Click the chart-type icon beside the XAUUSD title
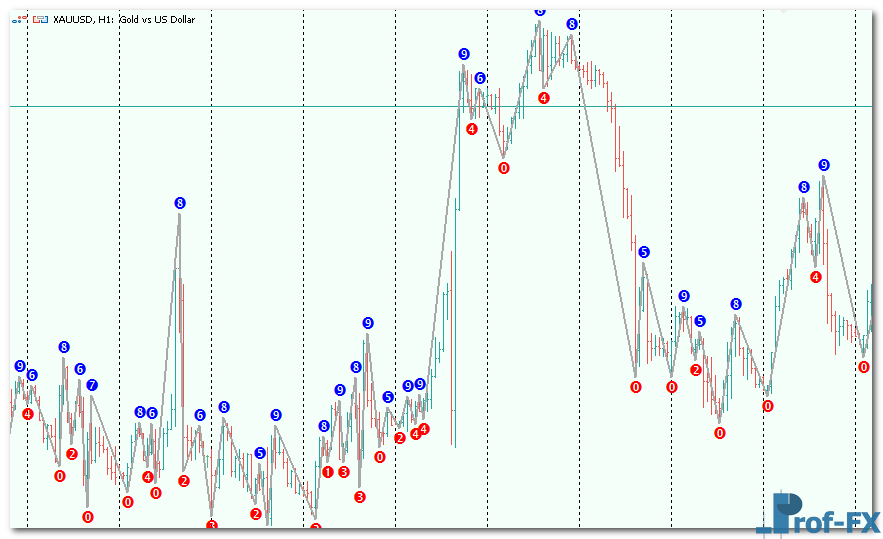Viewport: 883px width, 539px height. 18,19
